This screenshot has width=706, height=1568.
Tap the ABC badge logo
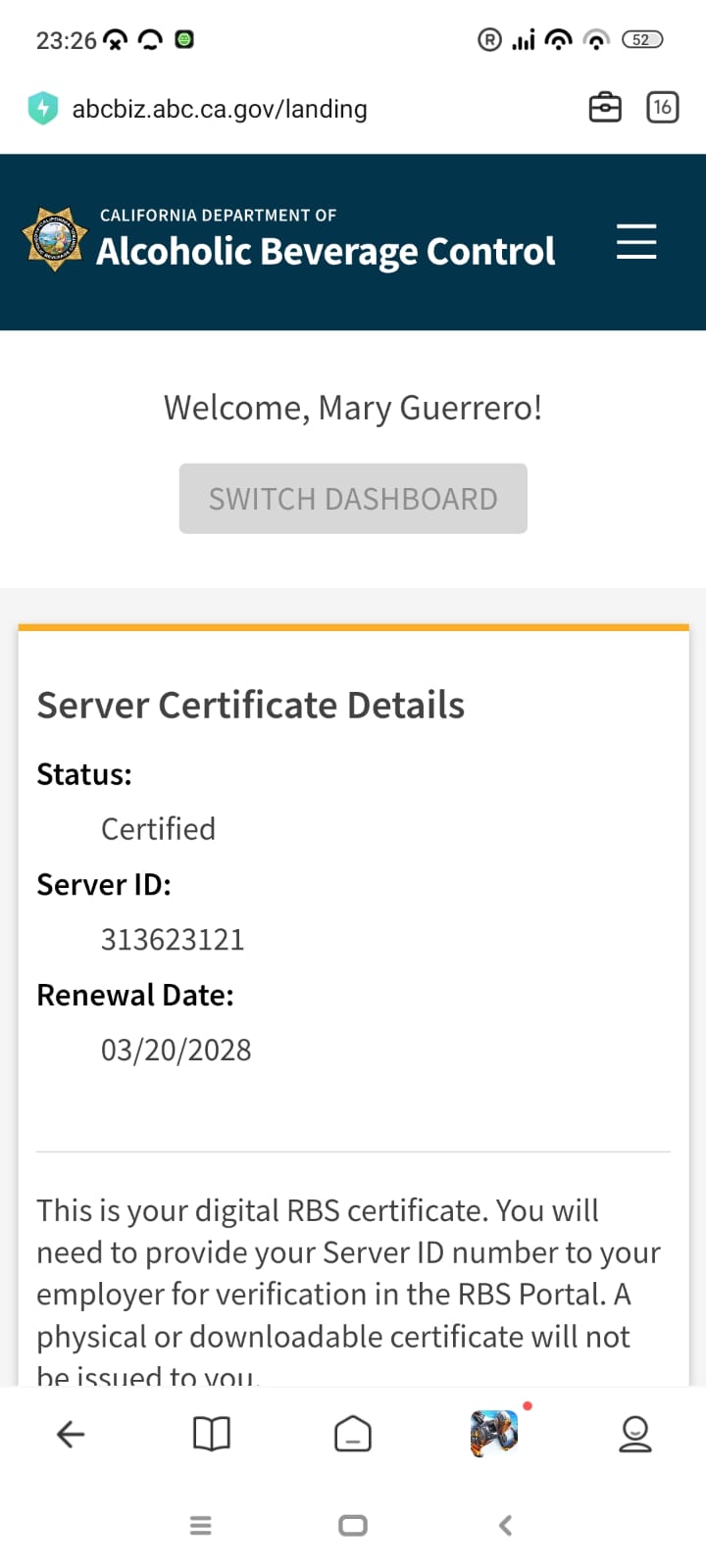(54, 239)
